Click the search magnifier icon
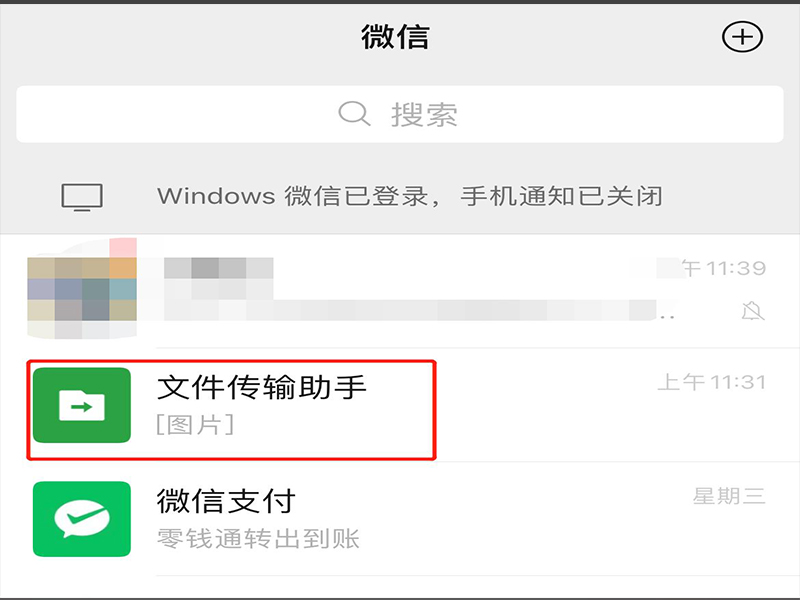The height and width of the screenshot is (600, 800). [x=354, y=113]
